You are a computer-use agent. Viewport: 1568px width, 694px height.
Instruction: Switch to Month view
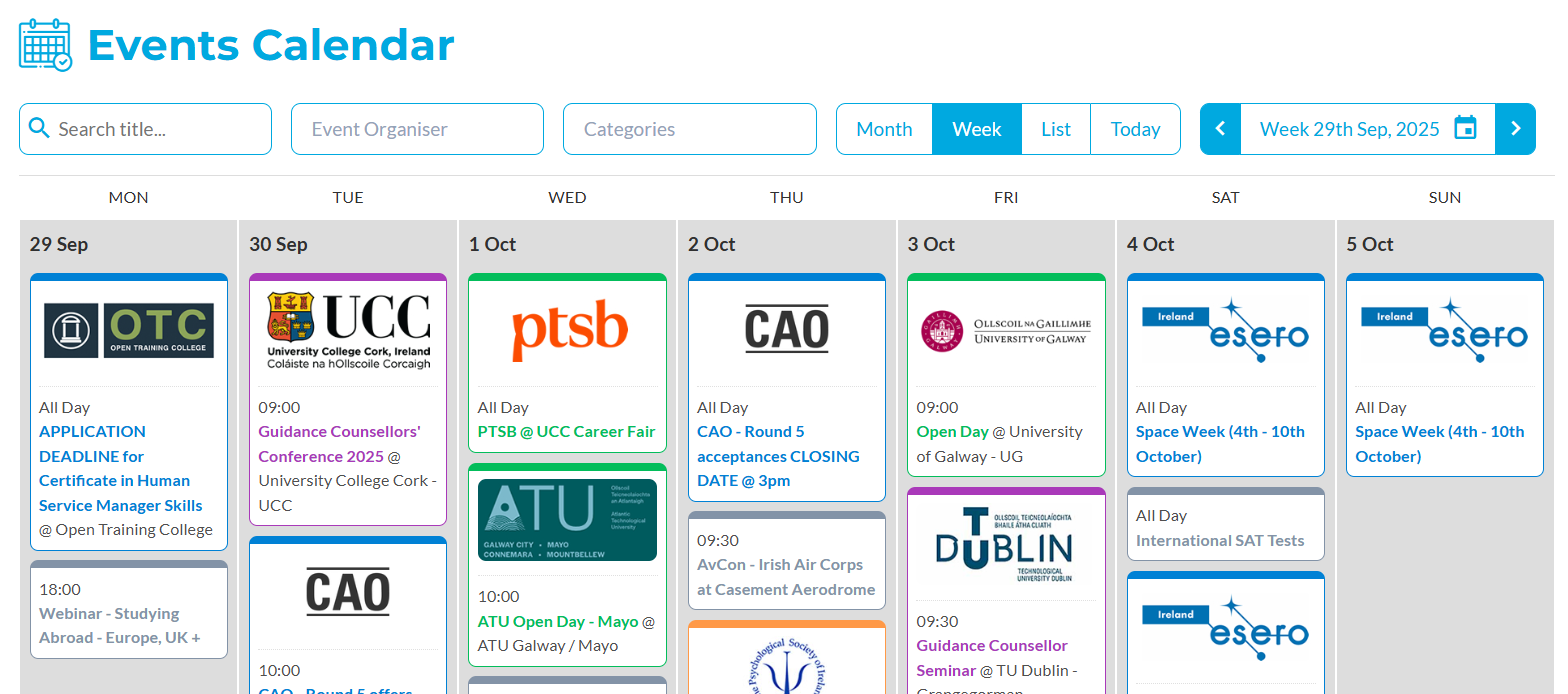click(884, 129)
